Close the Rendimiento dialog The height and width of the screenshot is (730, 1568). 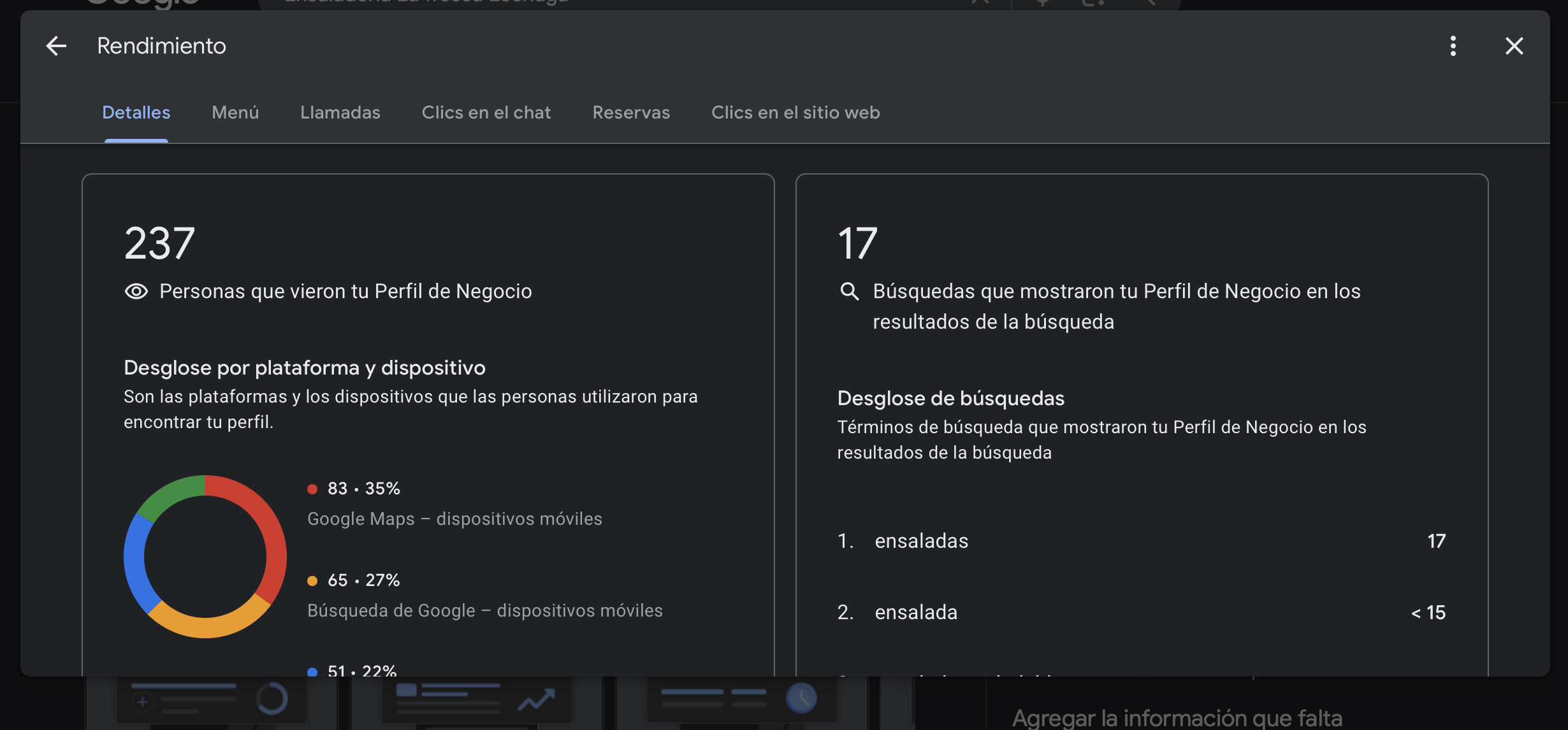[x=1514, y=46]
